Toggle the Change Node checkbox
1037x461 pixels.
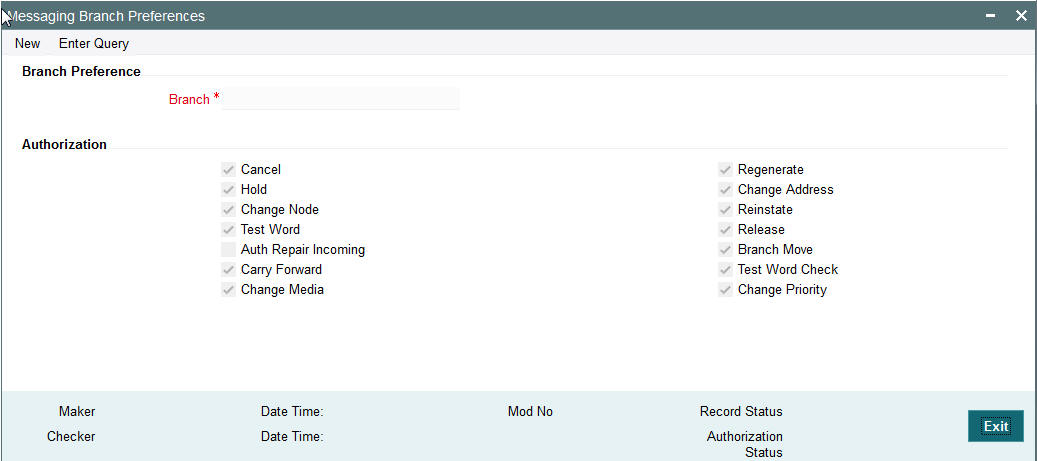coord(229,210)
